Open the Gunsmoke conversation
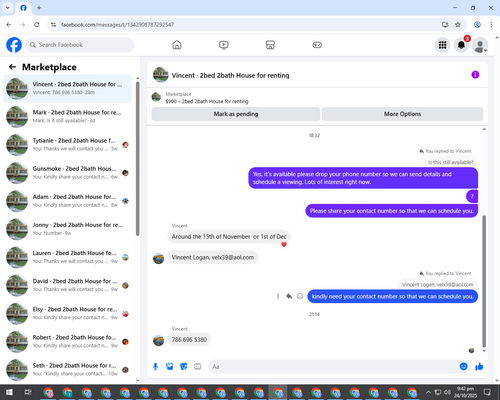The image size is (500, 400). tap(67, 173)
